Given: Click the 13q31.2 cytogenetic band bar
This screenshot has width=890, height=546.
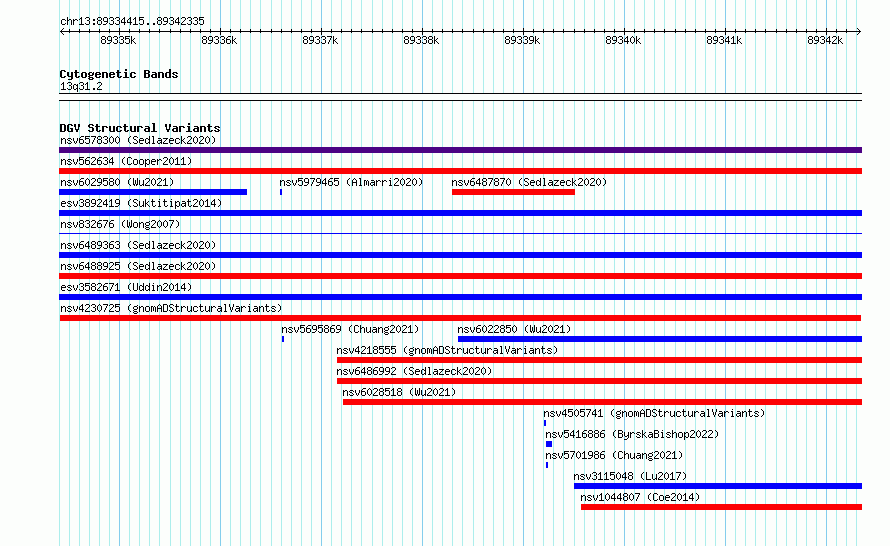Looking at the screenshot, I should pyautogui.click(x=460, y=97).
